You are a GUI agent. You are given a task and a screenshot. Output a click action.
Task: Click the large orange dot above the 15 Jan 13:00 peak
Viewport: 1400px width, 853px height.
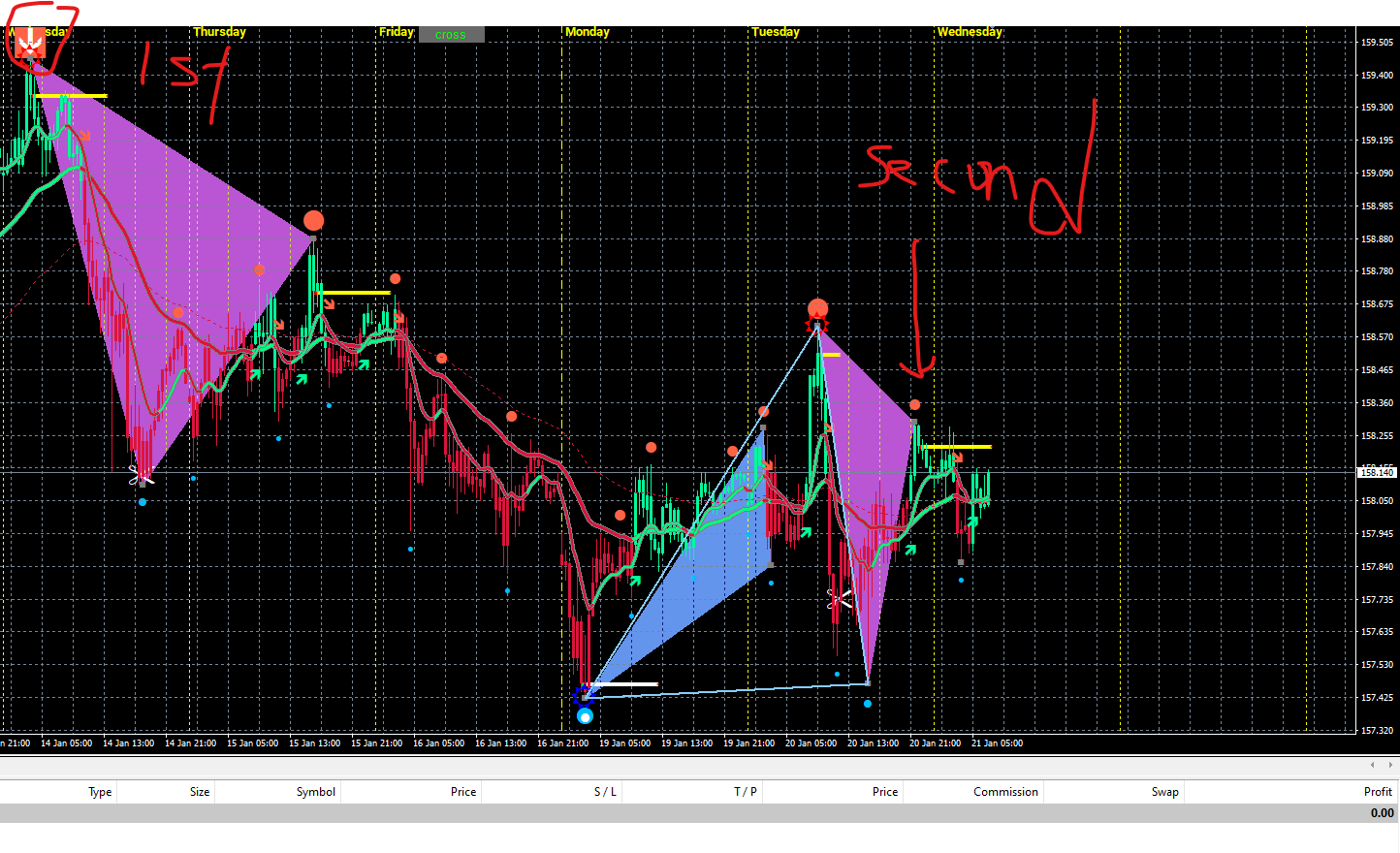pos(313,220)
